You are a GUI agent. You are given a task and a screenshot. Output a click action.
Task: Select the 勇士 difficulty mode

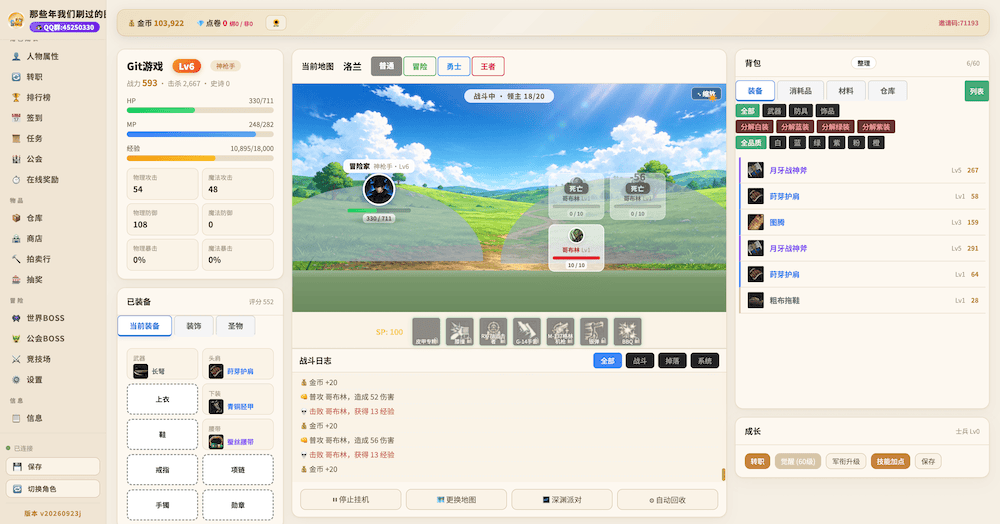(454, 66)
